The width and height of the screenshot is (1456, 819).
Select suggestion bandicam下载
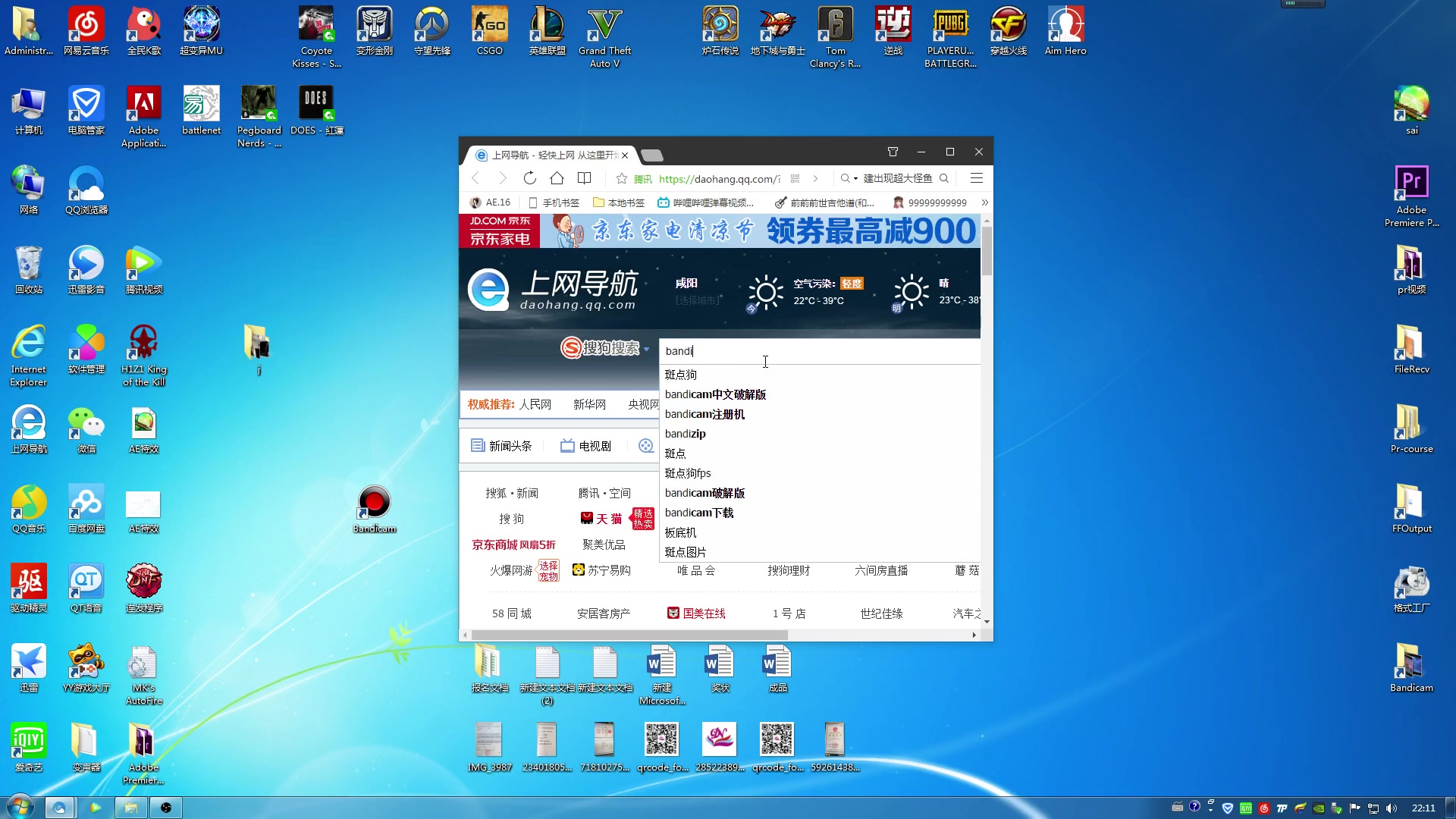699,513
